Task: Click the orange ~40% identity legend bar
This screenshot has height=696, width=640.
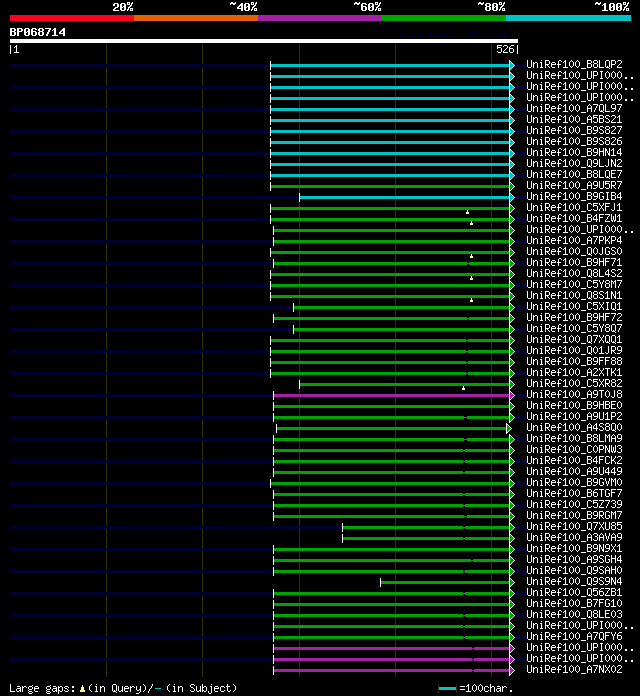Action: coord(196,18)
